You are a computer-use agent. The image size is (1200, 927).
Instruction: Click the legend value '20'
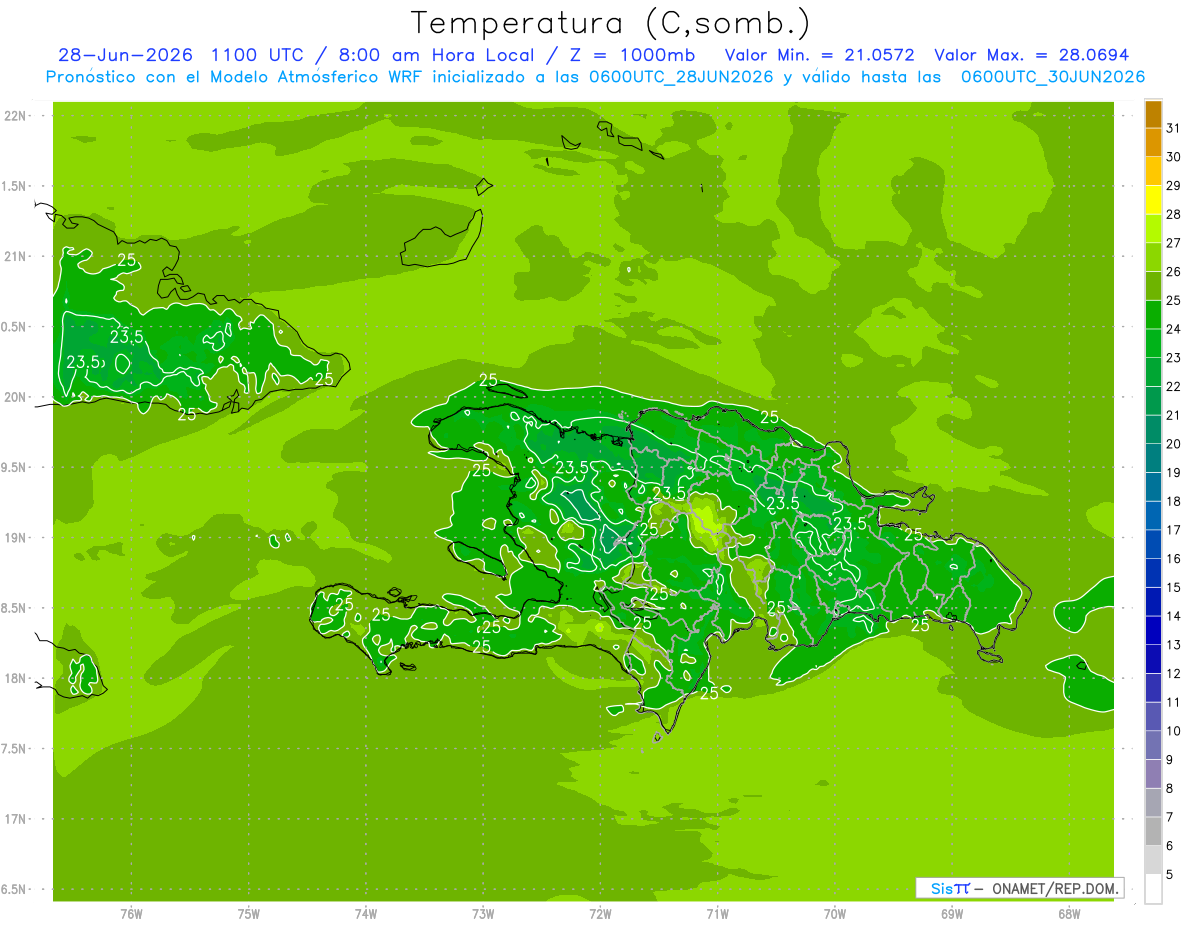(1173, 443)
